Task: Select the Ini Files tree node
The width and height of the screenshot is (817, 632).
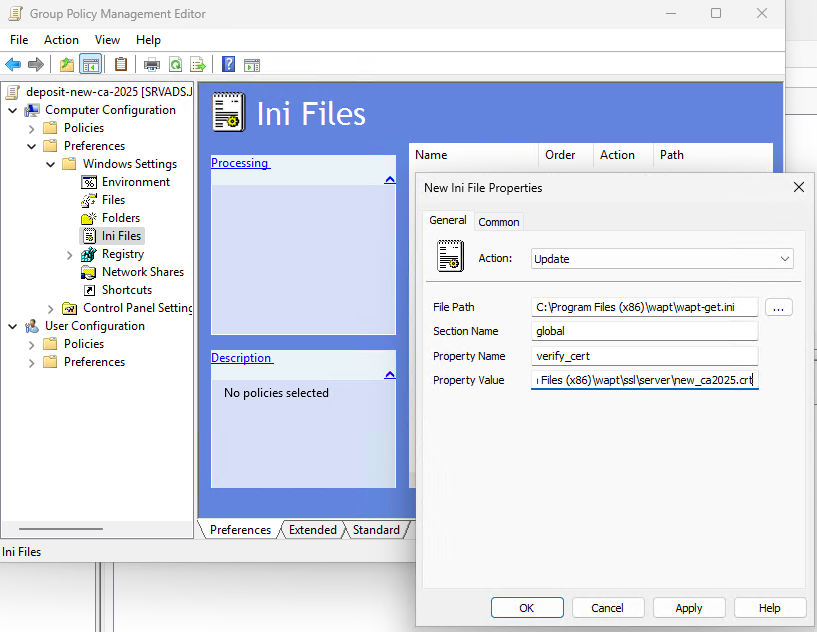Action: (x=121, y=236)
